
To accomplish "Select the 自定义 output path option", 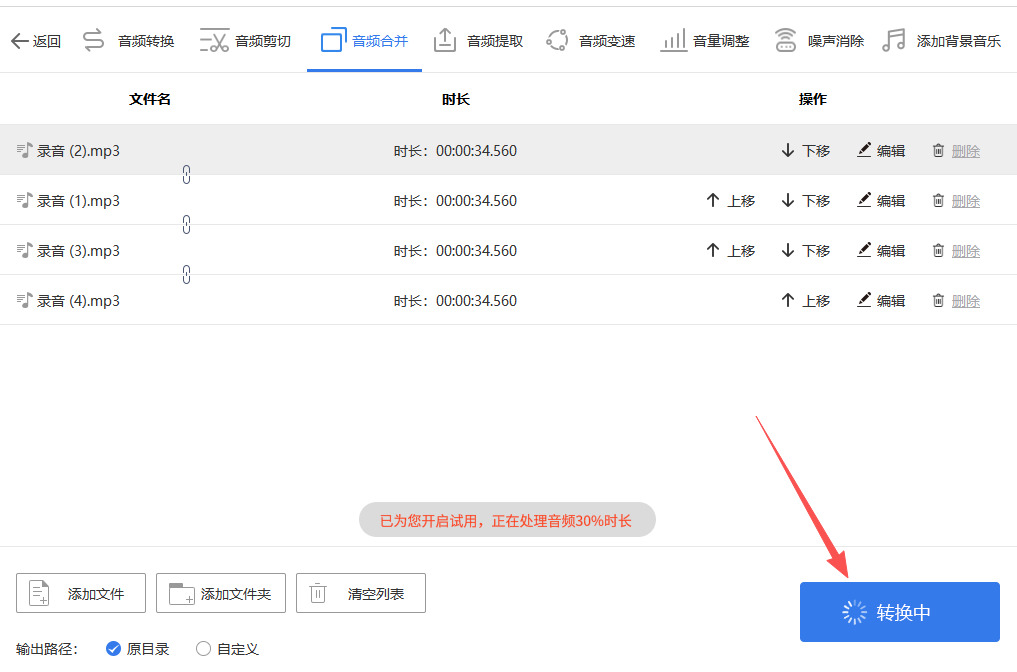I will click(x=227, y=649).
